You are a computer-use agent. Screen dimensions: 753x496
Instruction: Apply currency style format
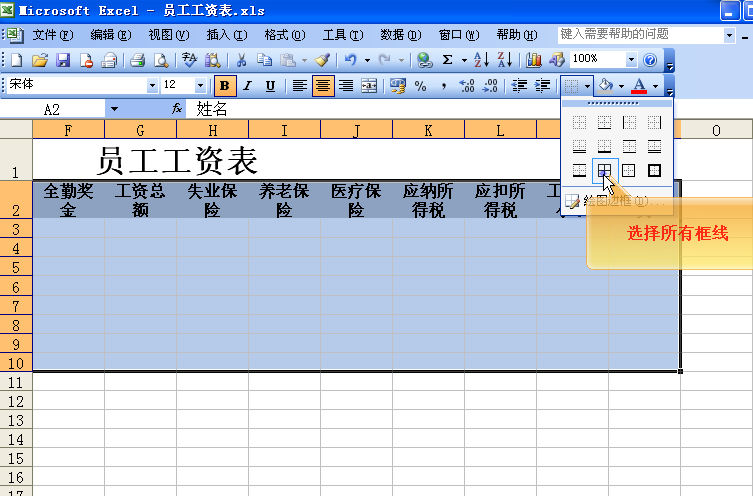click(398, 86)
